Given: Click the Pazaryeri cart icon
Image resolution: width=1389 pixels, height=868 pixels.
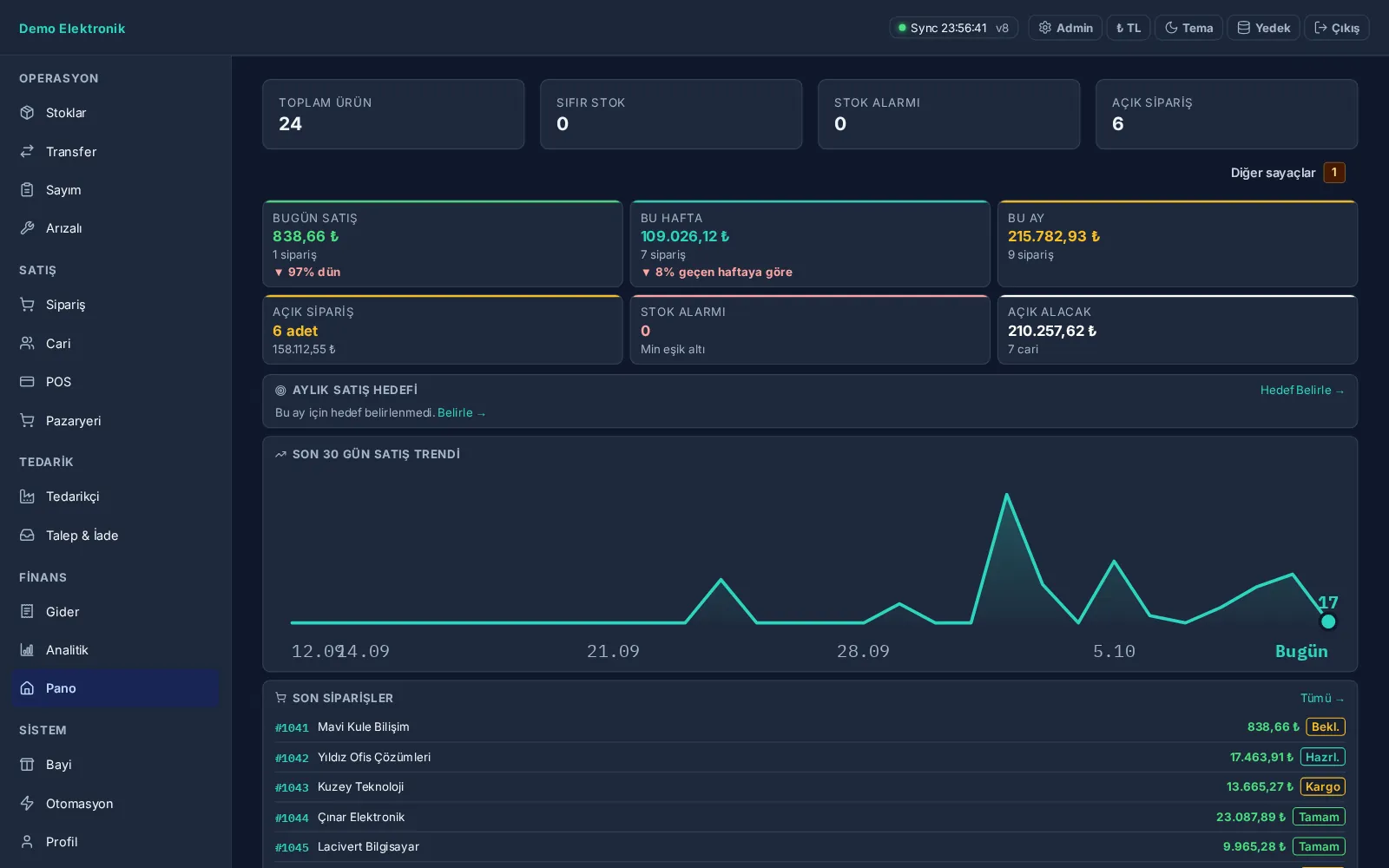Looking at the screenshot, I should coord(27,420).
